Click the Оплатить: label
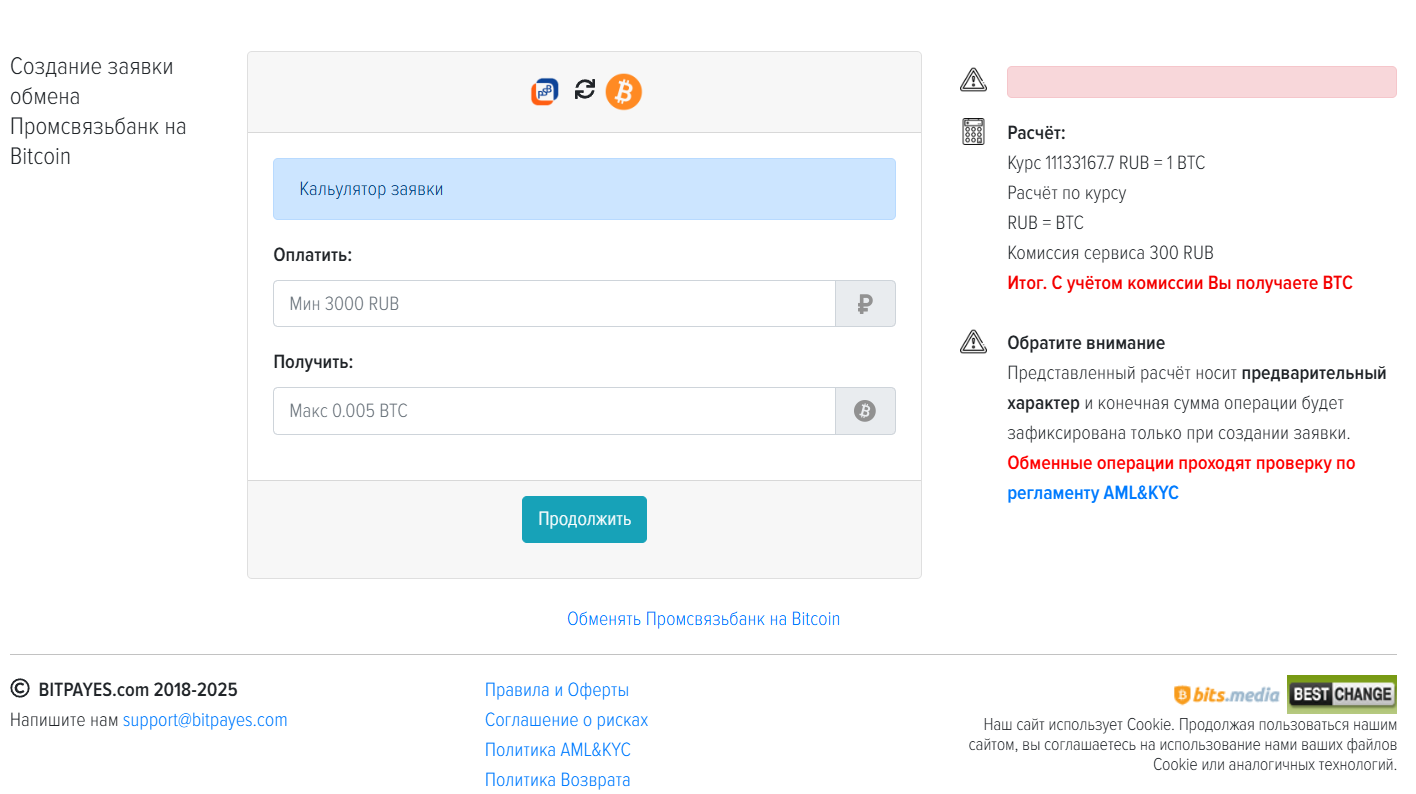1416x794 pixels. point(313,255)
